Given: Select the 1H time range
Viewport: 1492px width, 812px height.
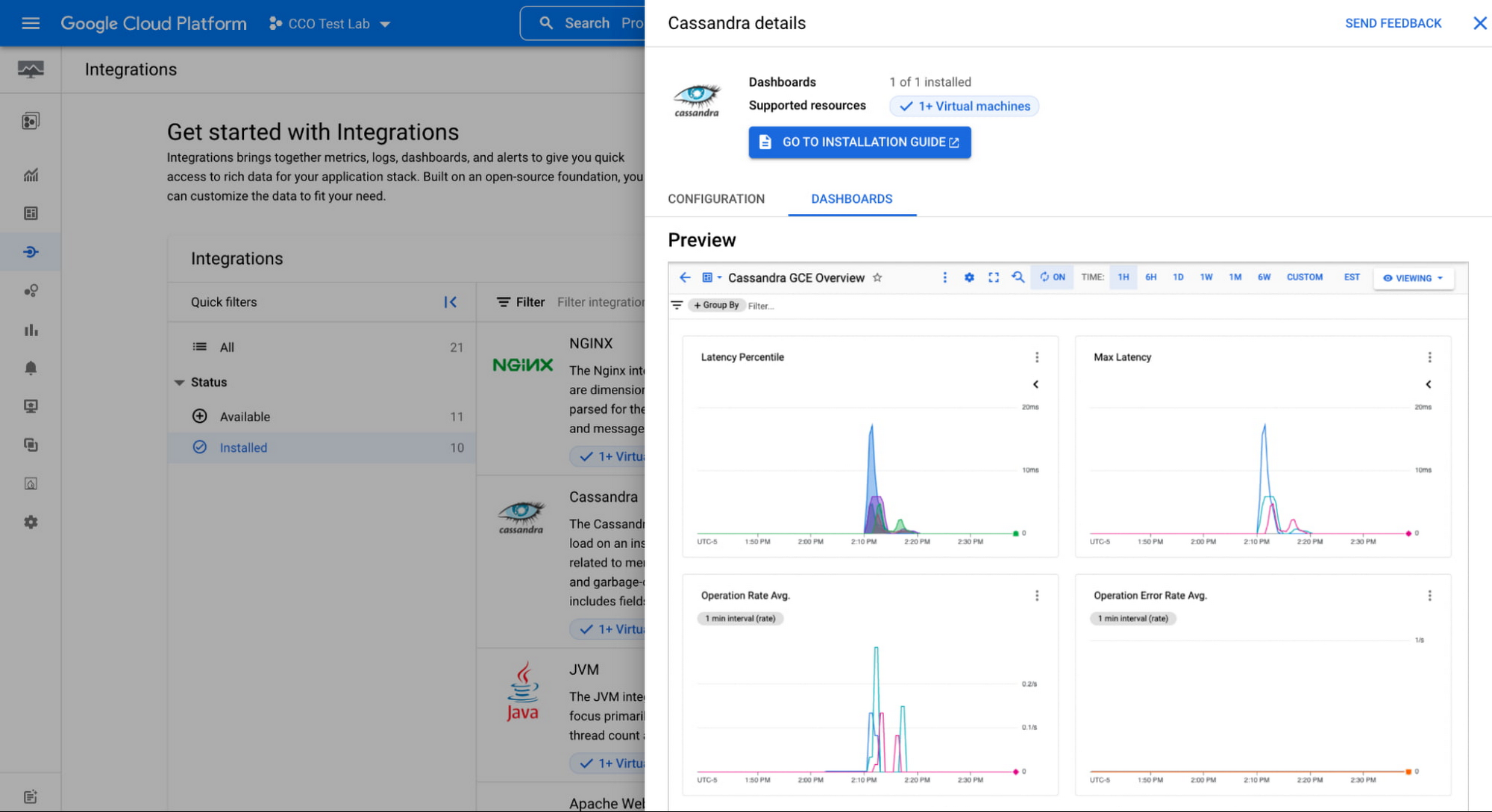Looking at the screenshot, I should (x=1123, y=277).
